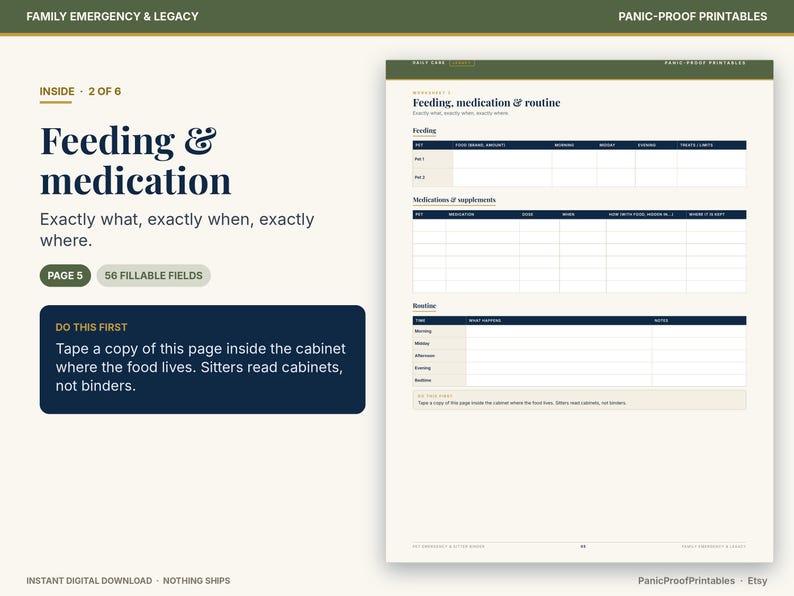Screen dimensions: 794x596
Task: Click 'PanicProofPrintables · Etsy' footer credit
Action: [x=702, y=580]
